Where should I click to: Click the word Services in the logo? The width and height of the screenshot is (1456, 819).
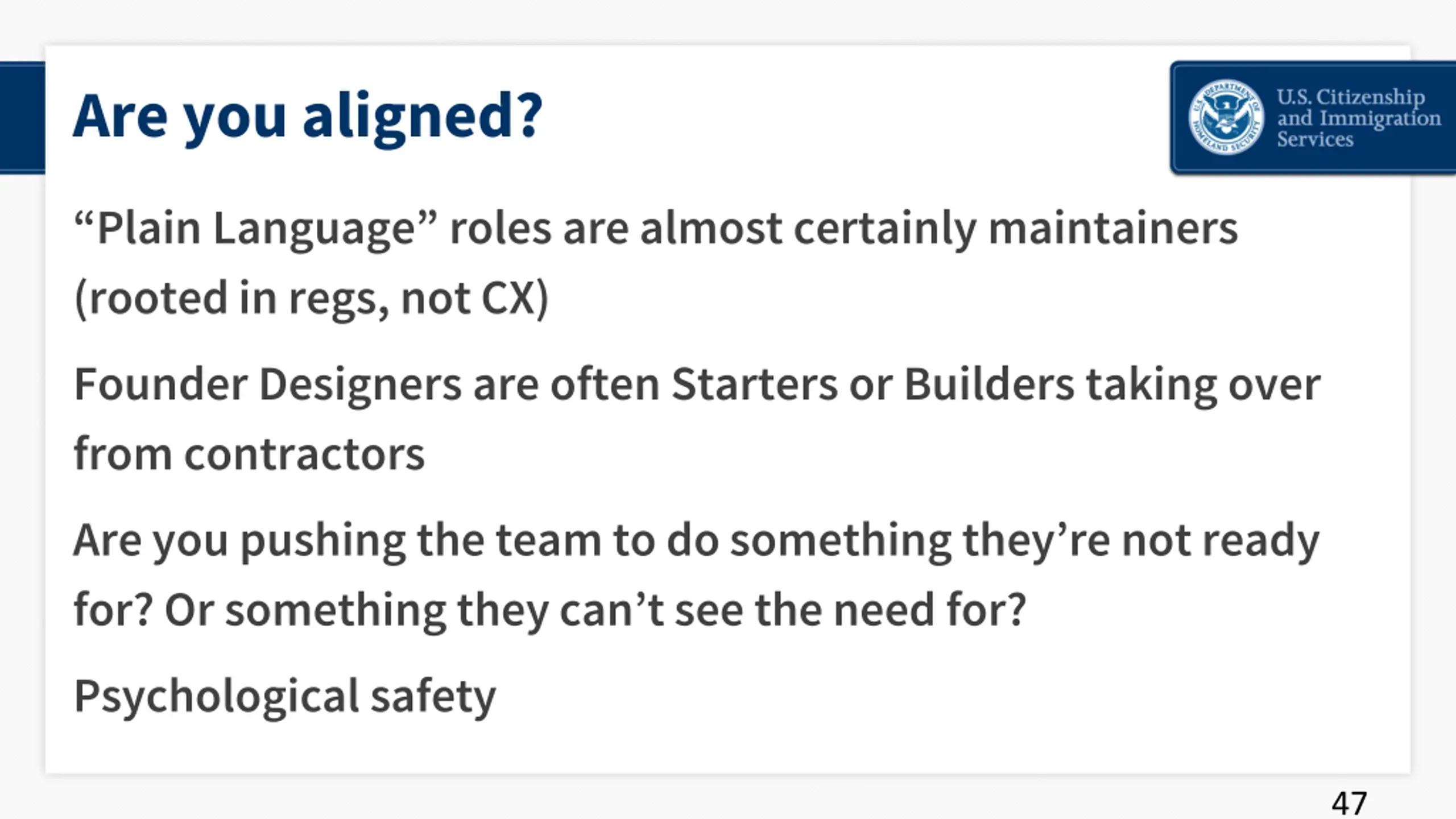click(x=1315, y=140)
